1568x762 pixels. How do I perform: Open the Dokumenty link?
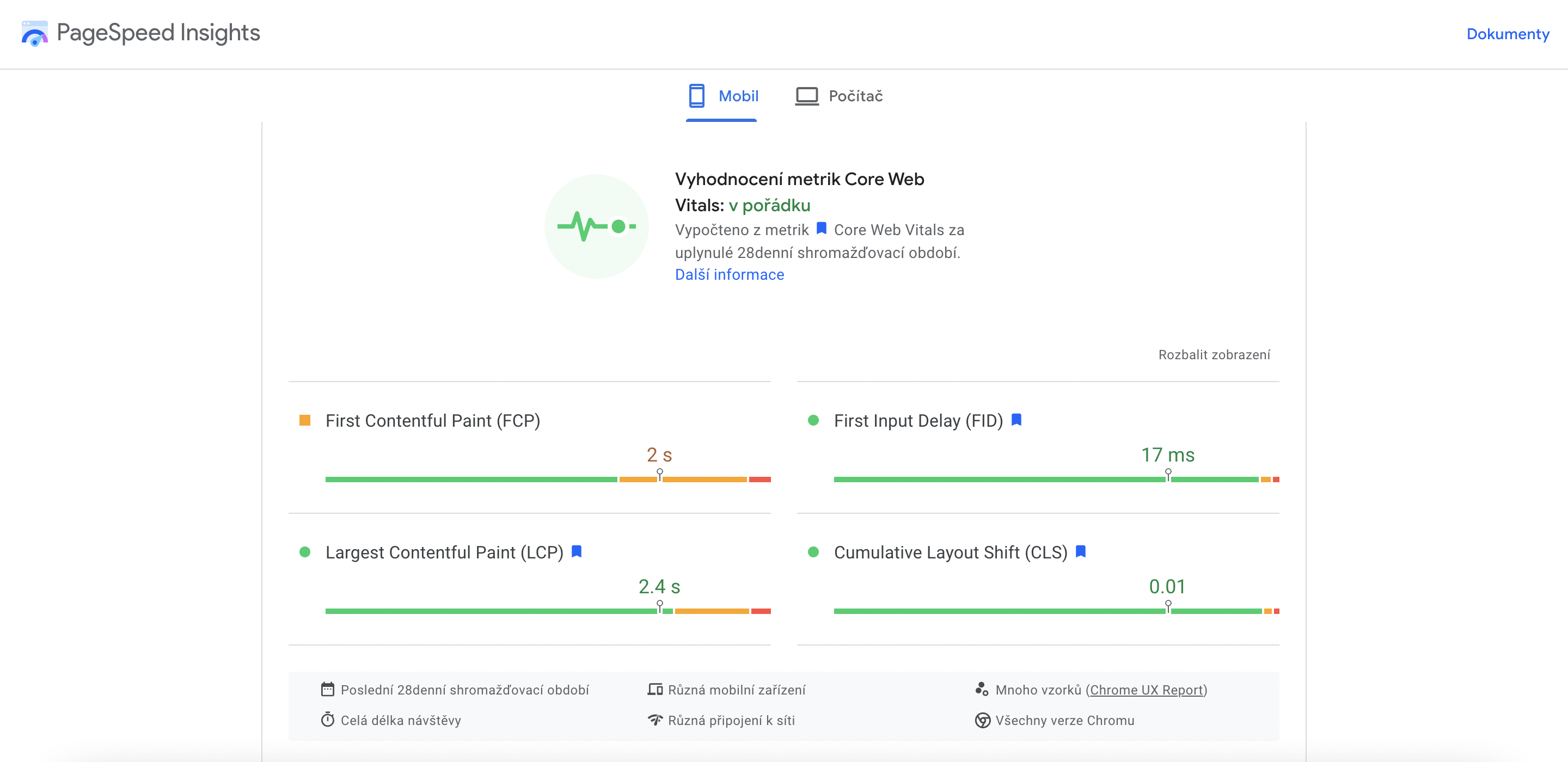pos(1507,34)
